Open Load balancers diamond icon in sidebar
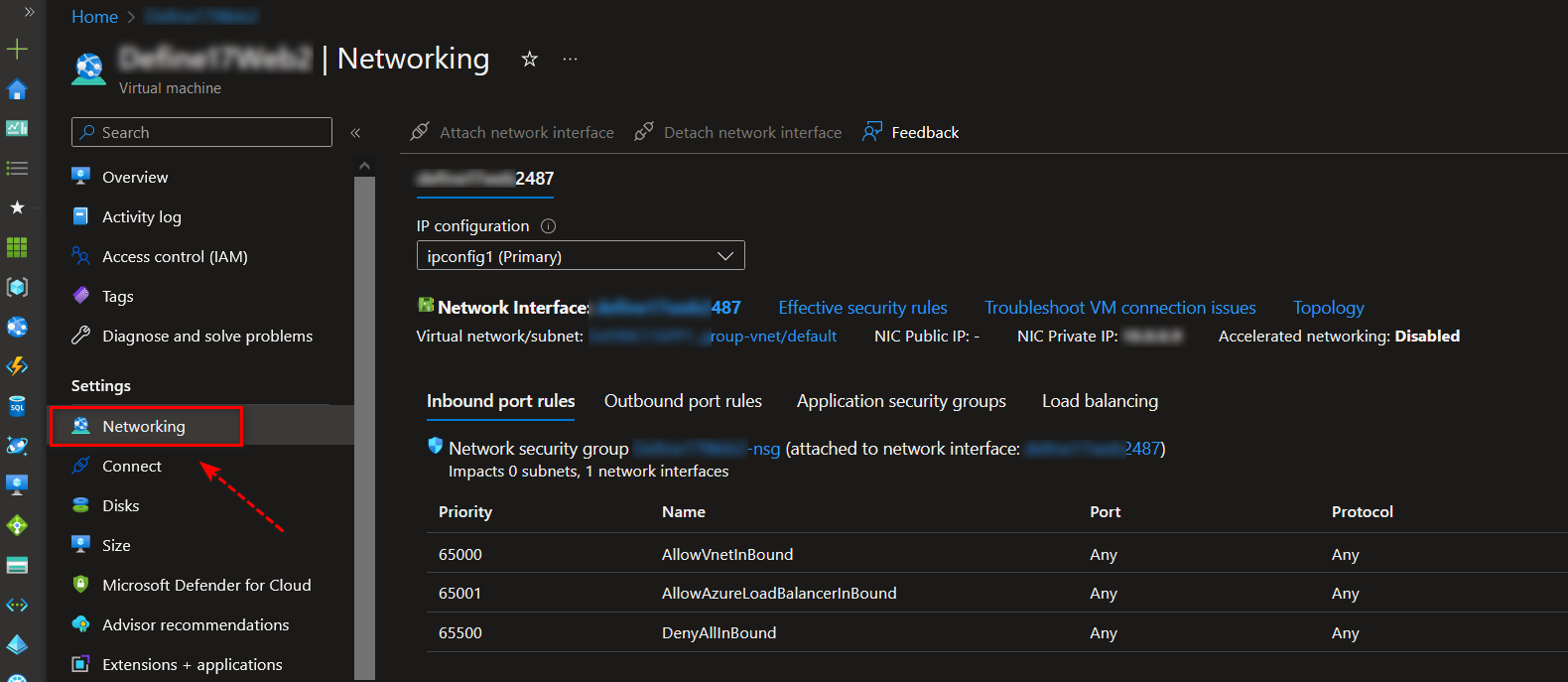The height and width of the screenshot is (682, 1568). coord(17,525)
